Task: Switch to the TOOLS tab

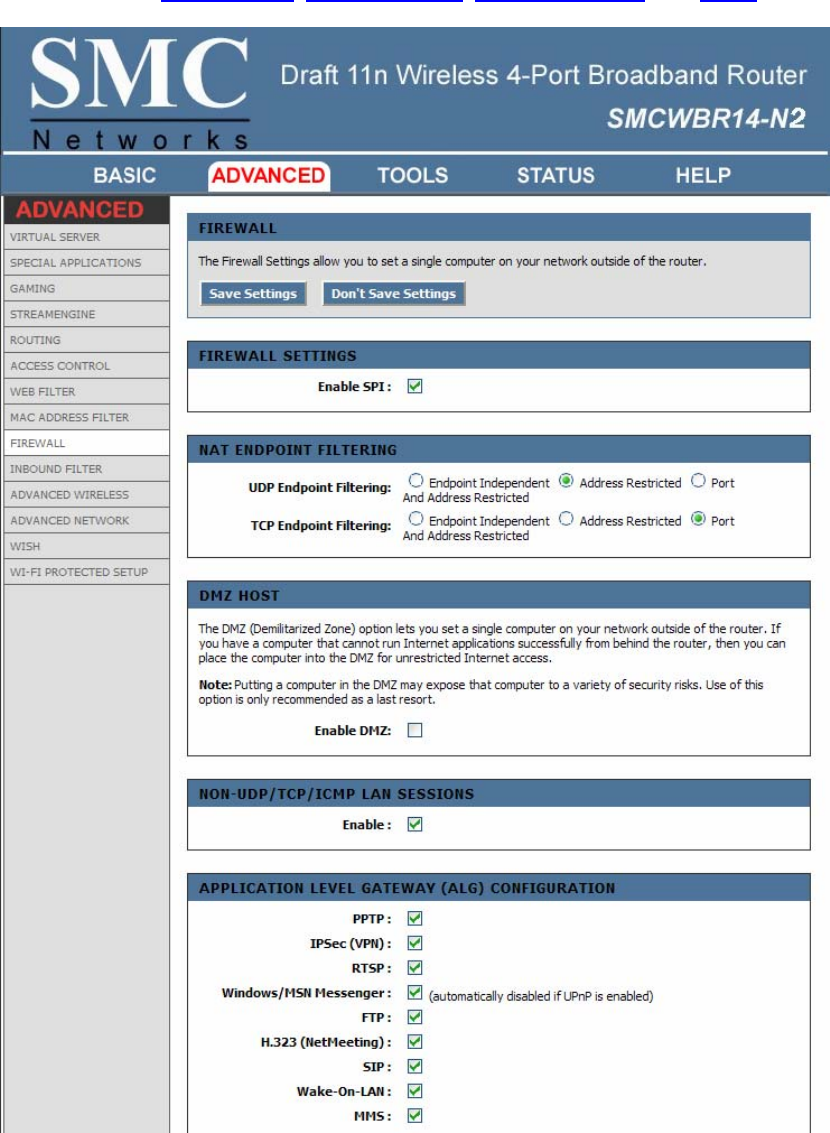Action: tap(412, 176)
